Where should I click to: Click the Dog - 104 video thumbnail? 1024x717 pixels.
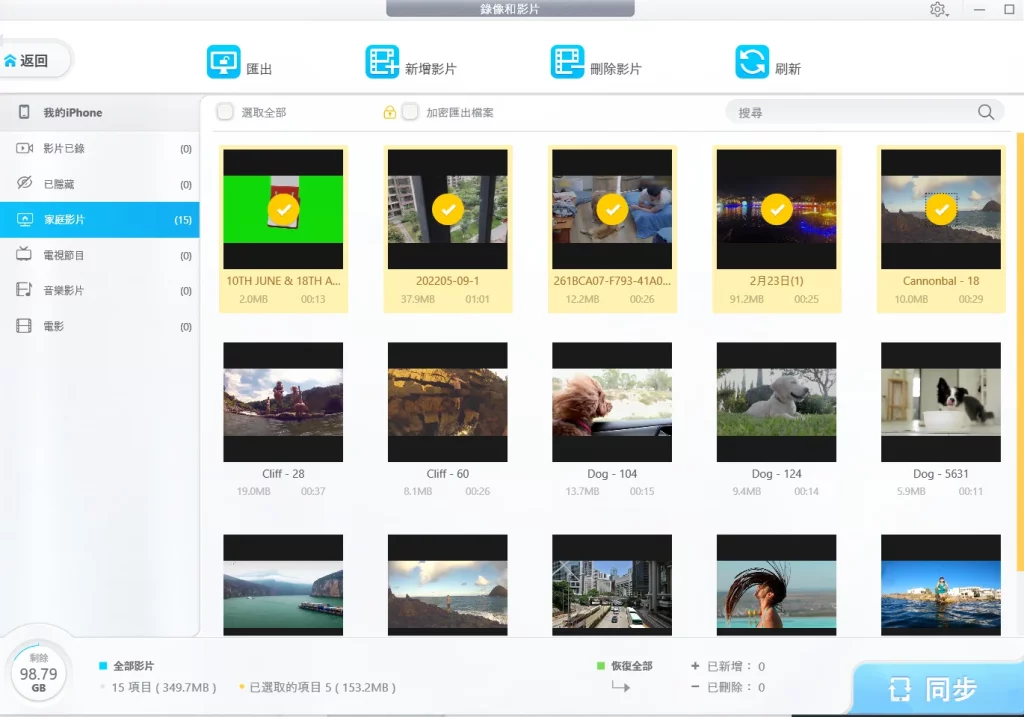[612, 400]
